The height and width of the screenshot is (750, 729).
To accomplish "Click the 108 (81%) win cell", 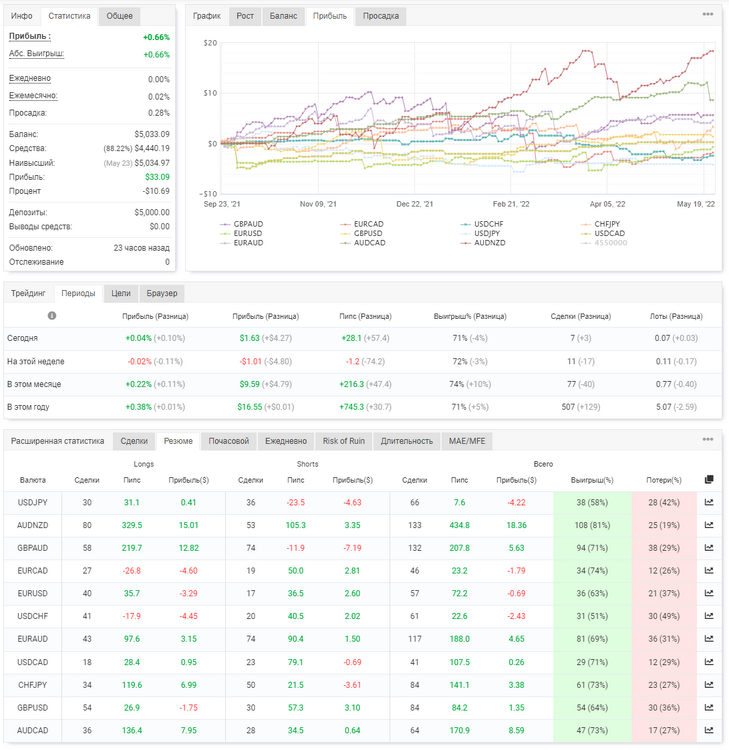I will 592,525.
